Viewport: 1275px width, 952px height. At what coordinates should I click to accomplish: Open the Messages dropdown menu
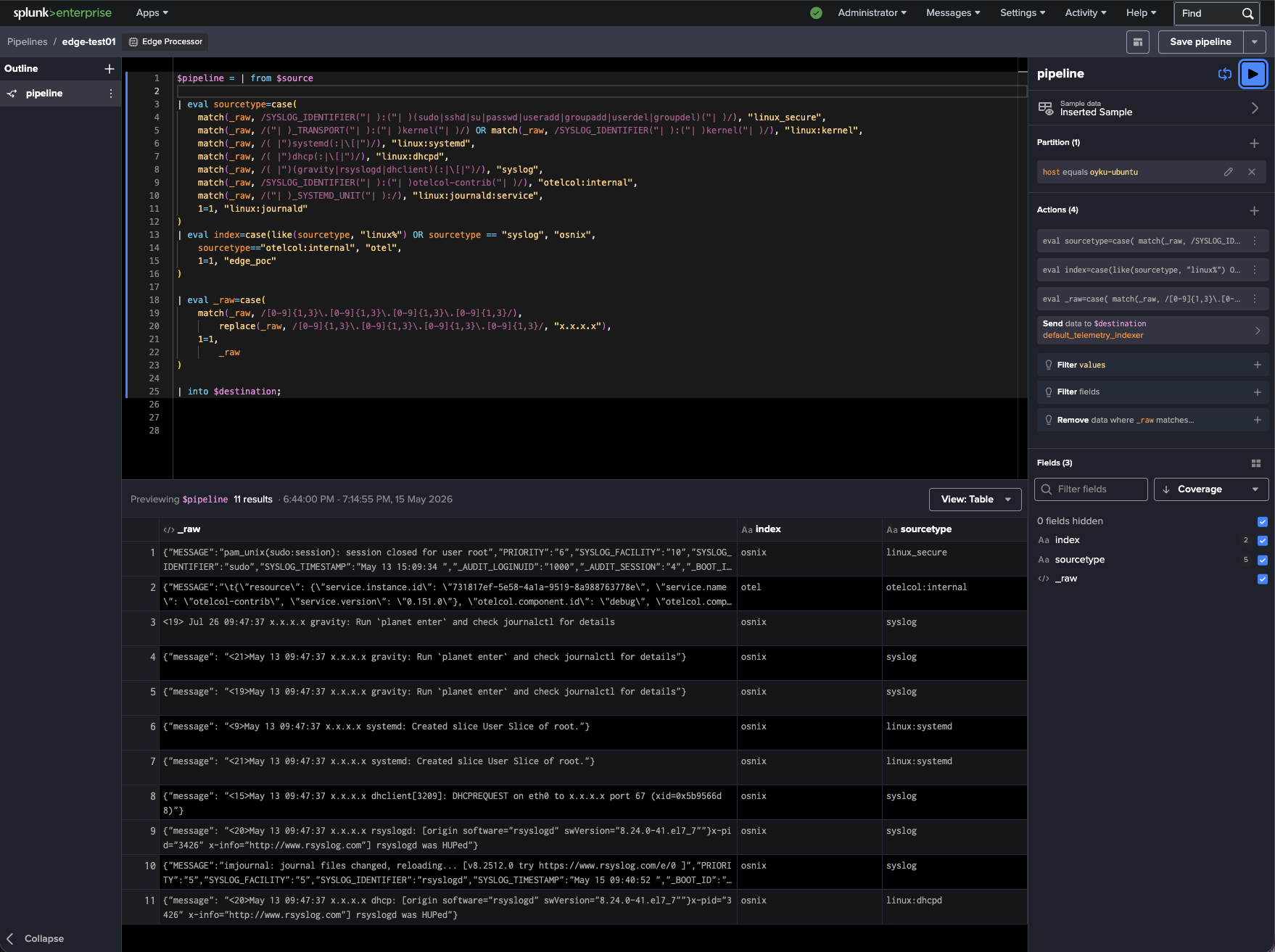click(953, 13)
